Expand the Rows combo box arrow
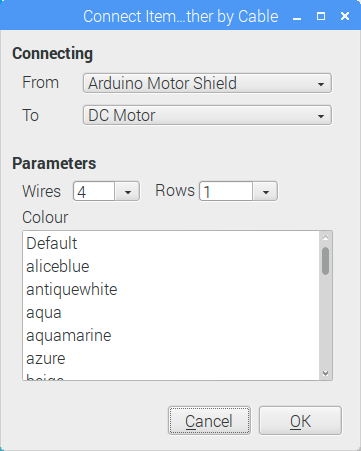Viewport: 361px width, 451px height. pos(265,191)
